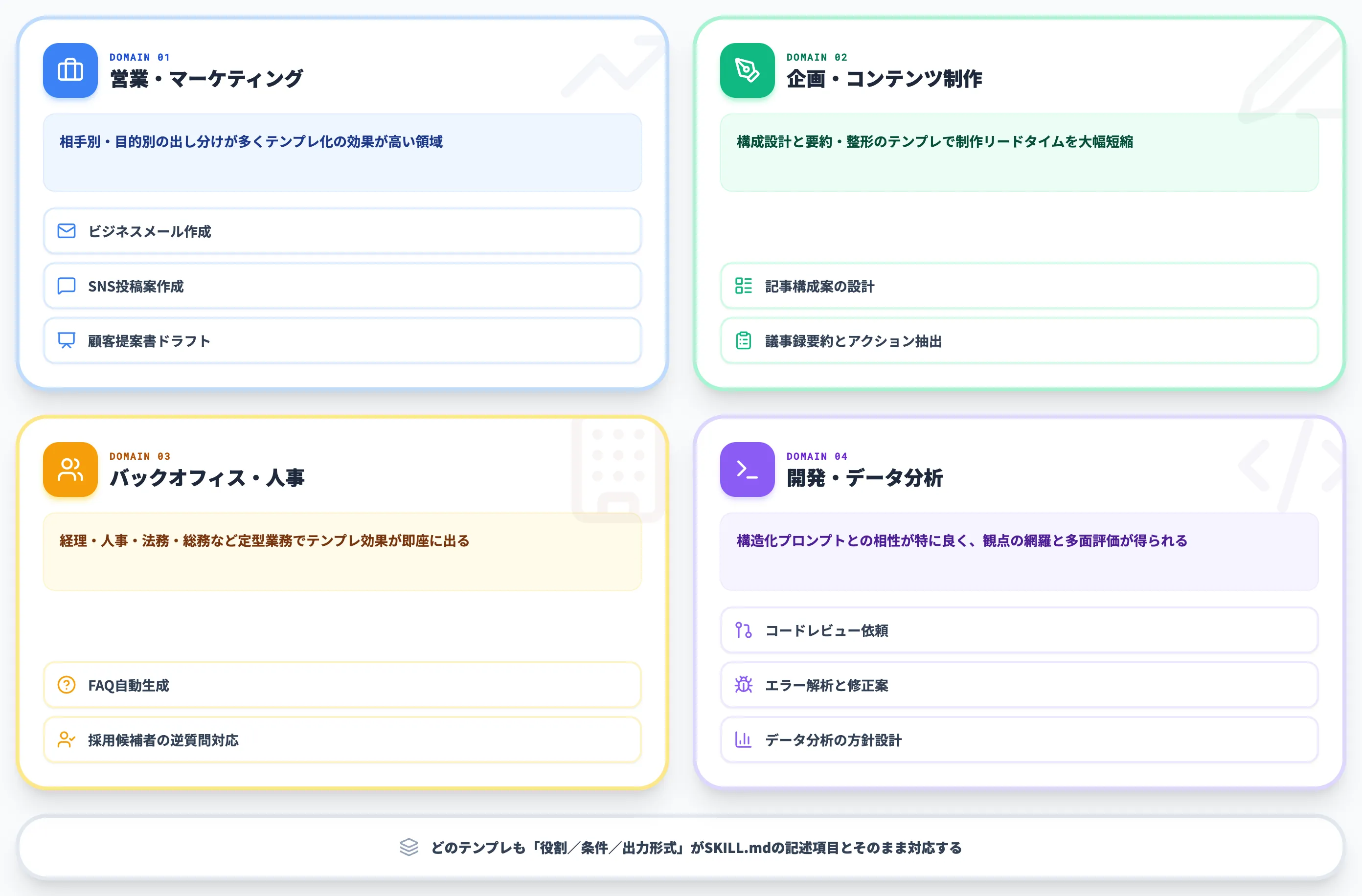Click the clipboard icon beside 議事録要約とアクション抽出
Viewport: 1362px width, 896px height.
(744, 340)
